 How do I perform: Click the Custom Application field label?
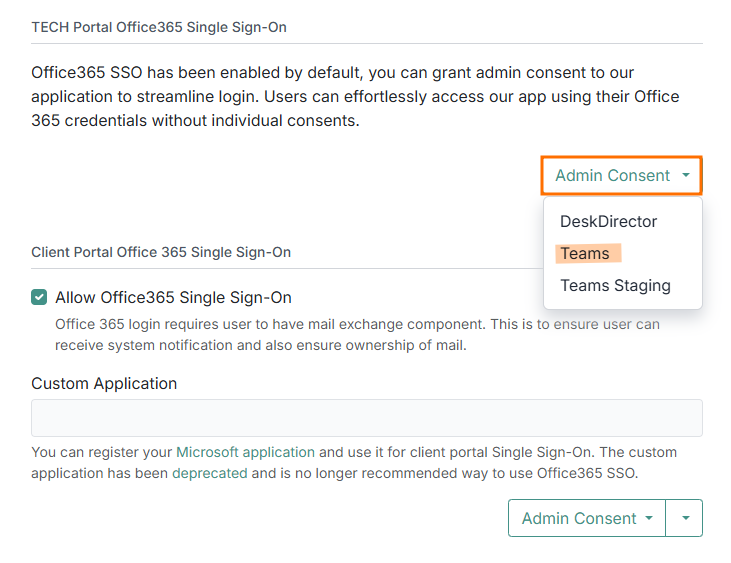pyautogui.click(x=104, y=383)
